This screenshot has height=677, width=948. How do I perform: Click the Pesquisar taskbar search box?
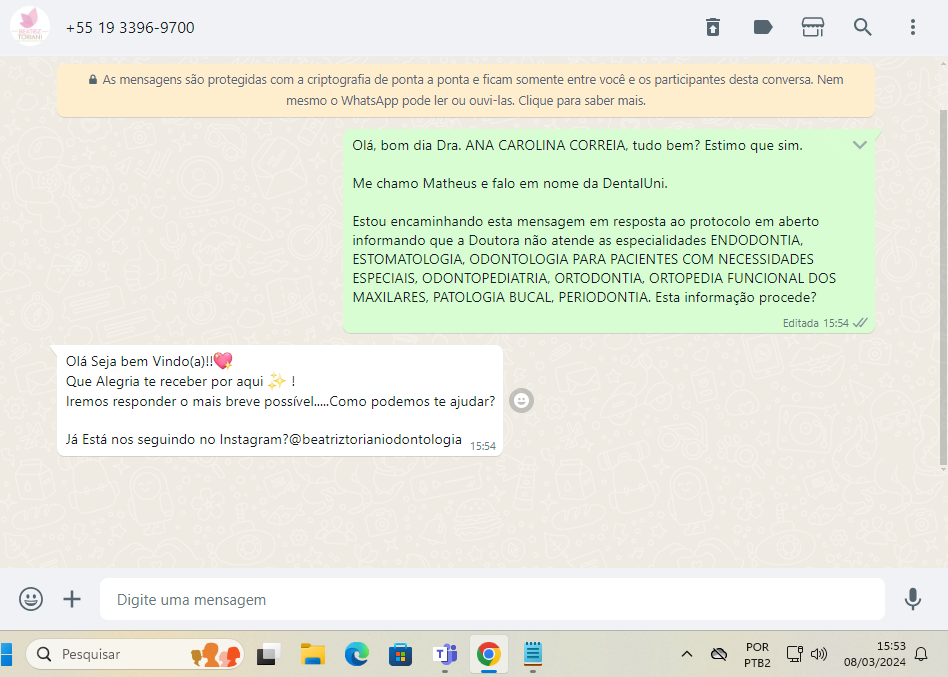[x=135, y=654]
